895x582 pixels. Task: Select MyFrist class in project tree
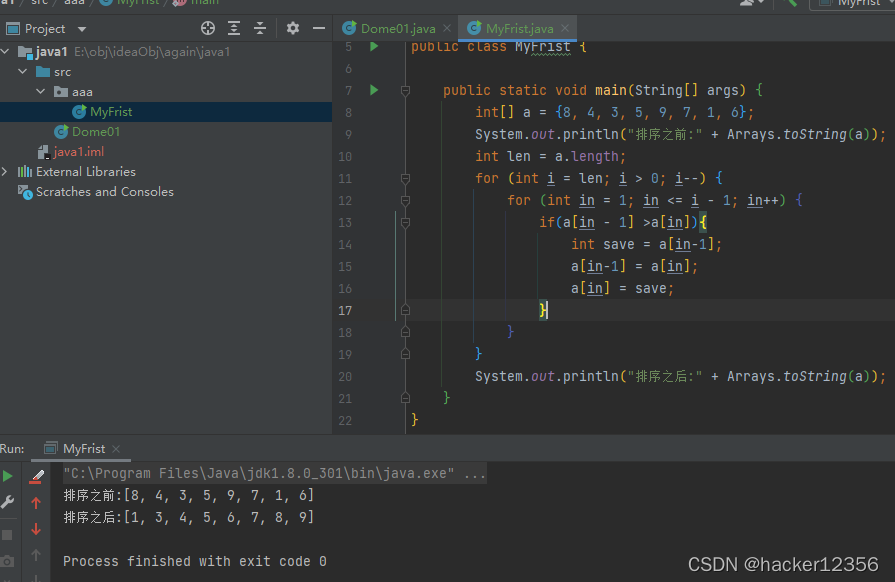click(x=111, y=112)
